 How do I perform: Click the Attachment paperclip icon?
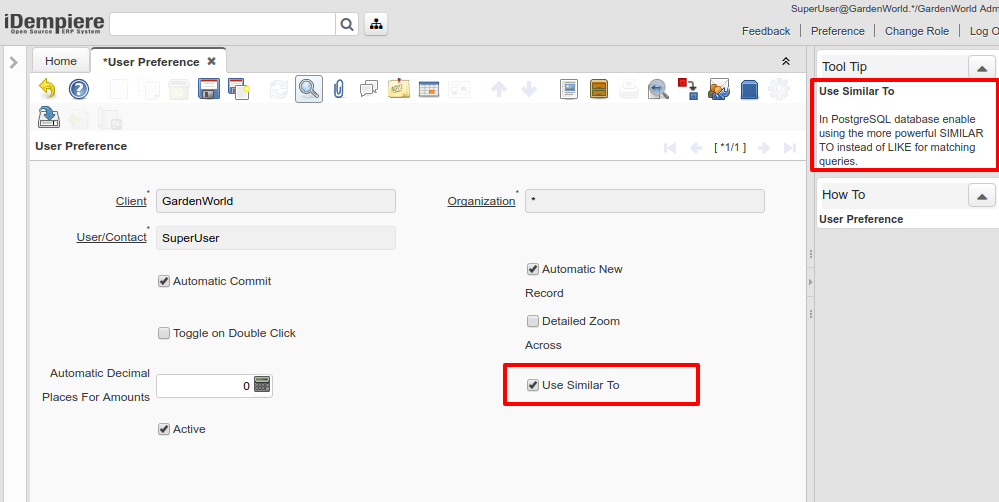coord(339,89)
